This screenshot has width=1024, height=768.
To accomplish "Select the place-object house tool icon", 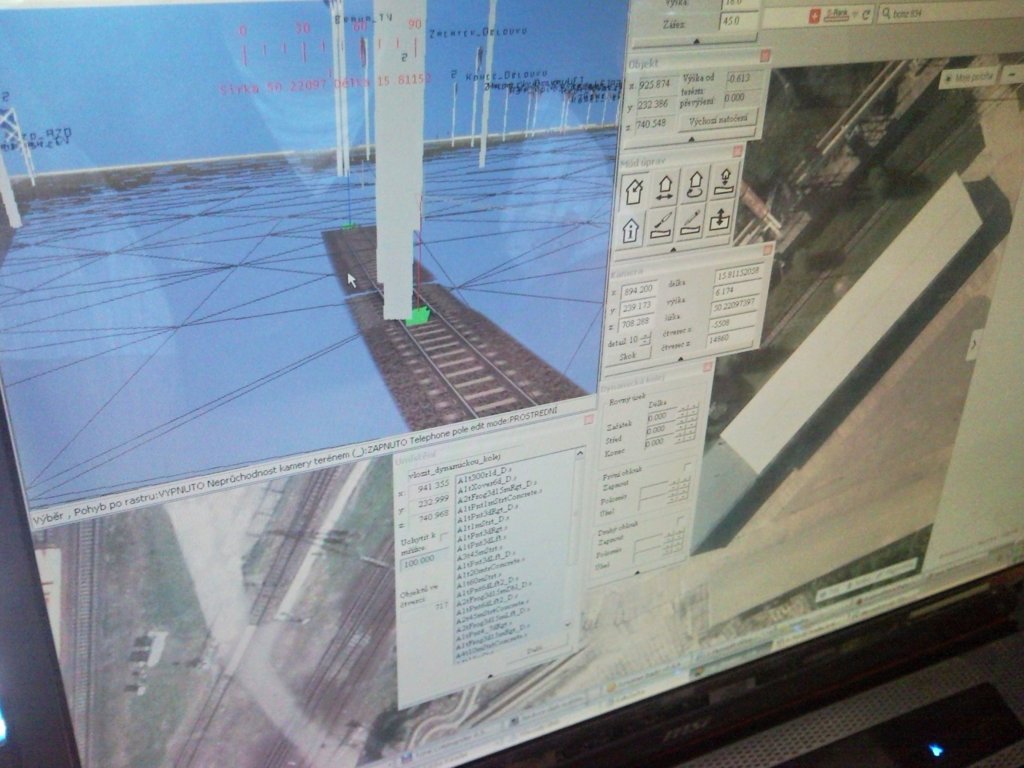I will tap(634, 191).
